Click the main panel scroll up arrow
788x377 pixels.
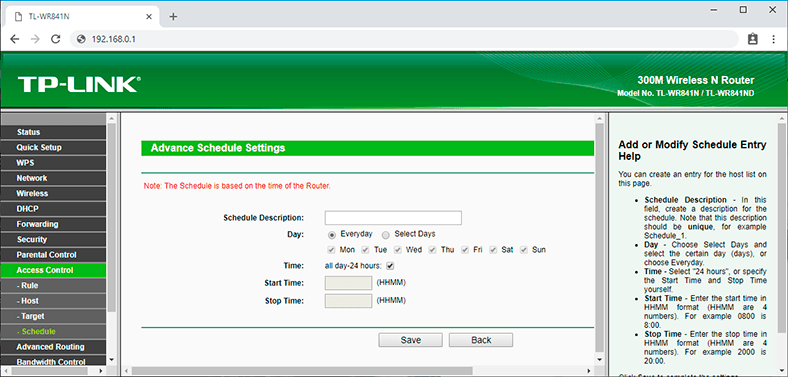pos(599,119)
